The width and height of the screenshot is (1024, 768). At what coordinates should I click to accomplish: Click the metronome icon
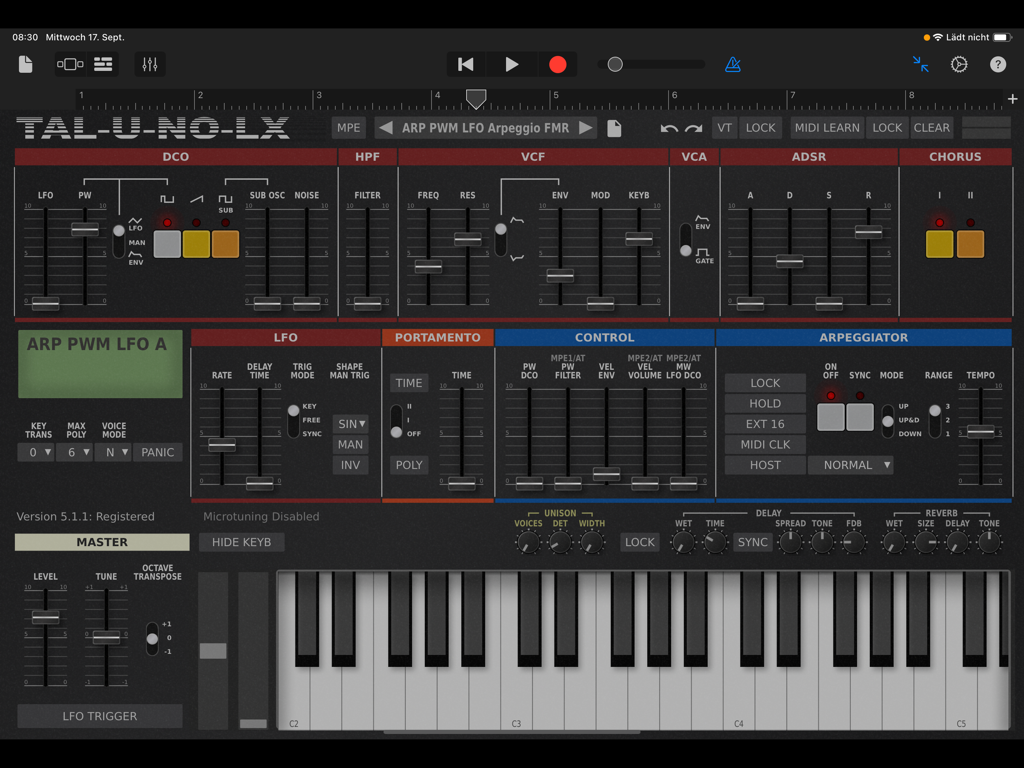pyautogui.click(x=733, y=63)
